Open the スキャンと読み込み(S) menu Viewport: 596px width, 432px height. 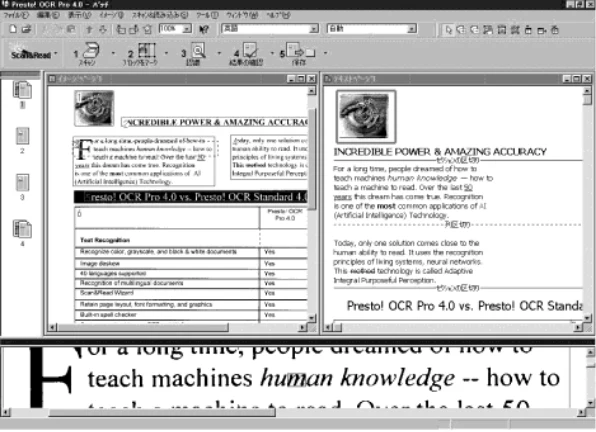(160, 15)
